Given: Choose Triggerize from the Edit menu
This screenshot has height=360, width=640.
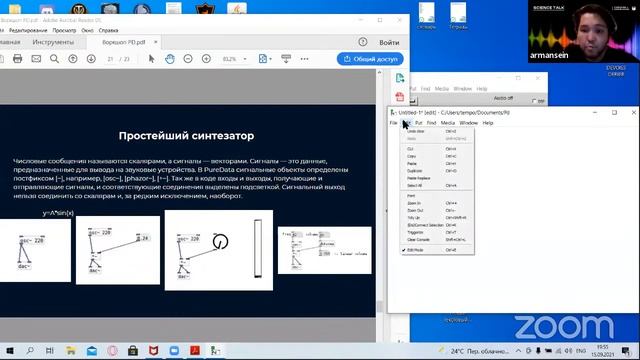Looking at the screenshot, I should pos(437,233).
